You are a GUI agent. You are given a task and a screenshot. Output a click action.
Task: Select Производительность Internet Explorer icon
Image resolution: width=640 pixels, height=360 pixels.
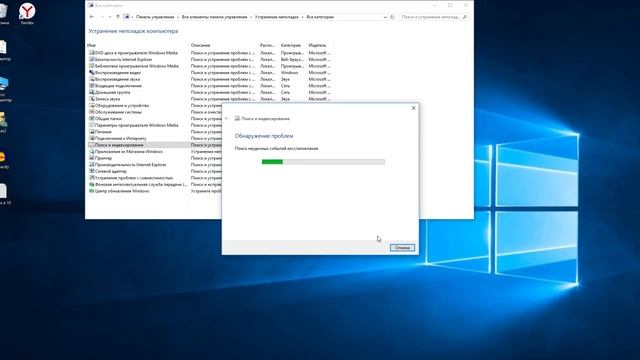[91, 164]
